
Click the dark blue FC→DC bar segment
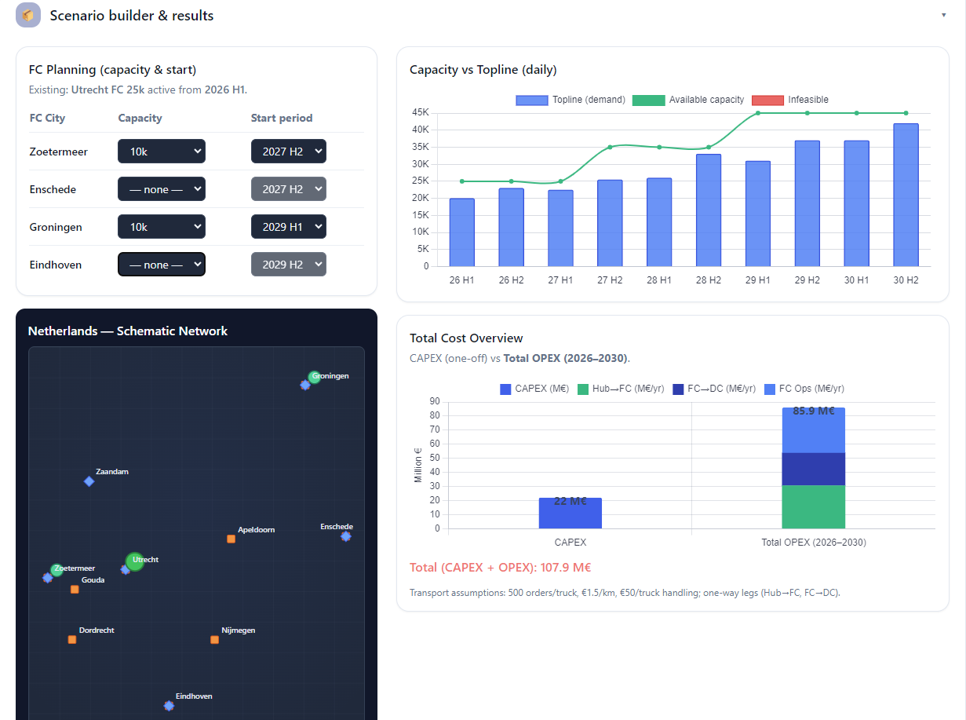click(x=813, y=469)
